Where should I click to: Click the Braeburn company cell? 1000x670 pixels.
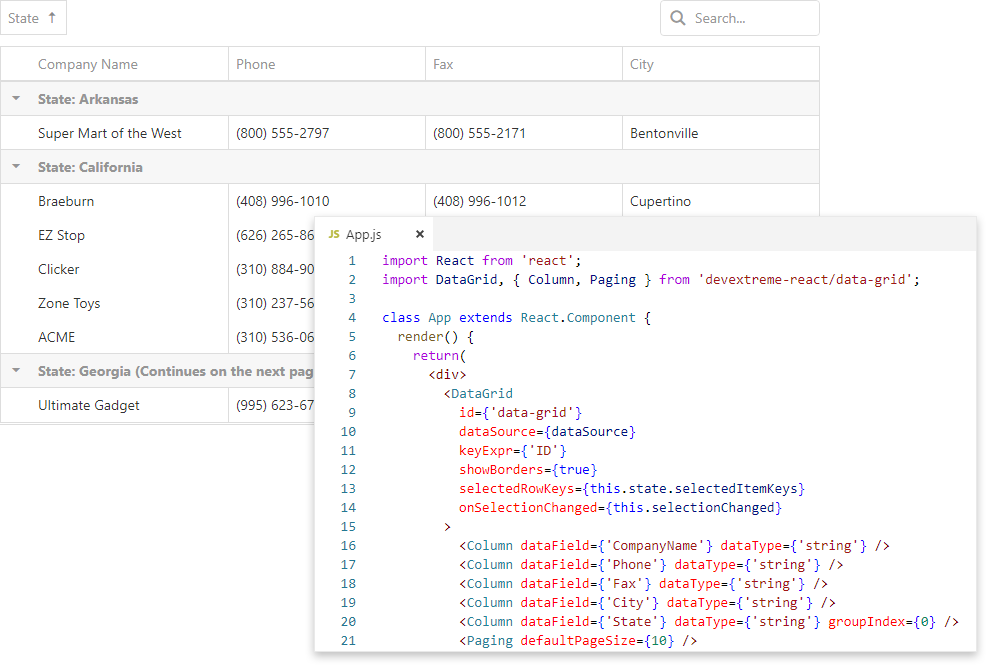66,201
